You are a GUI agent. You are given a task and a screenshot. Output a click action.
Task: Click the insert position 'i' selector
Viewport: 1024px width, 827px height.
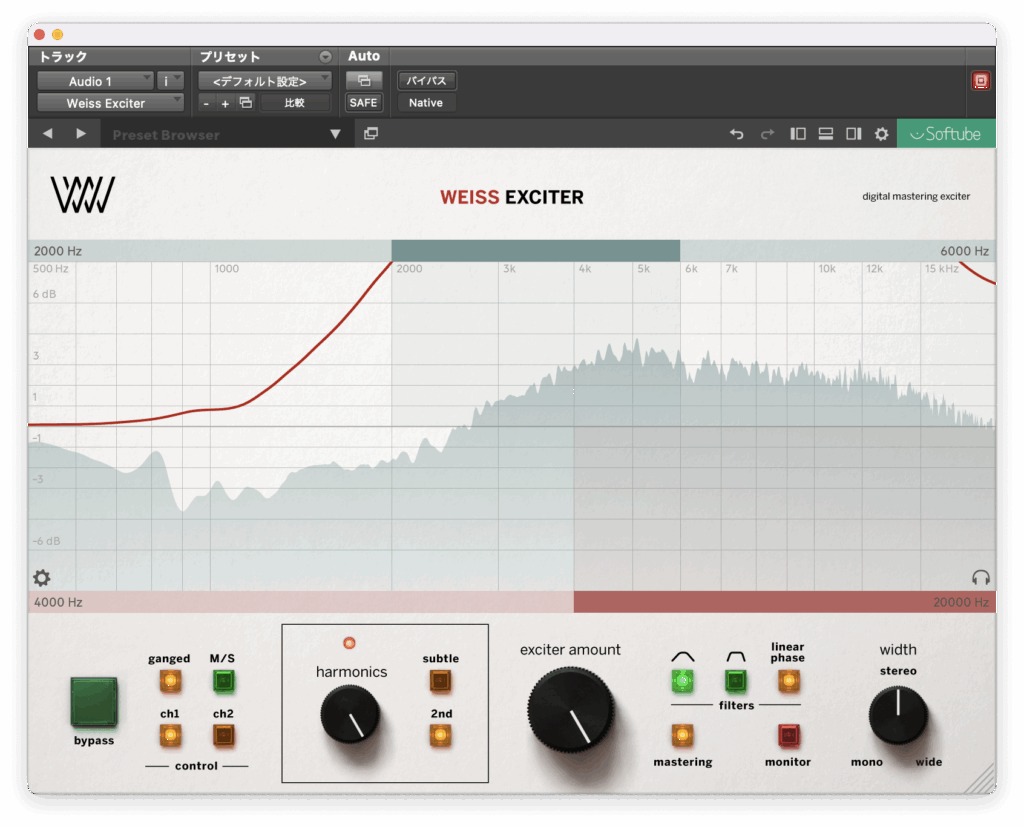point(170,81)
